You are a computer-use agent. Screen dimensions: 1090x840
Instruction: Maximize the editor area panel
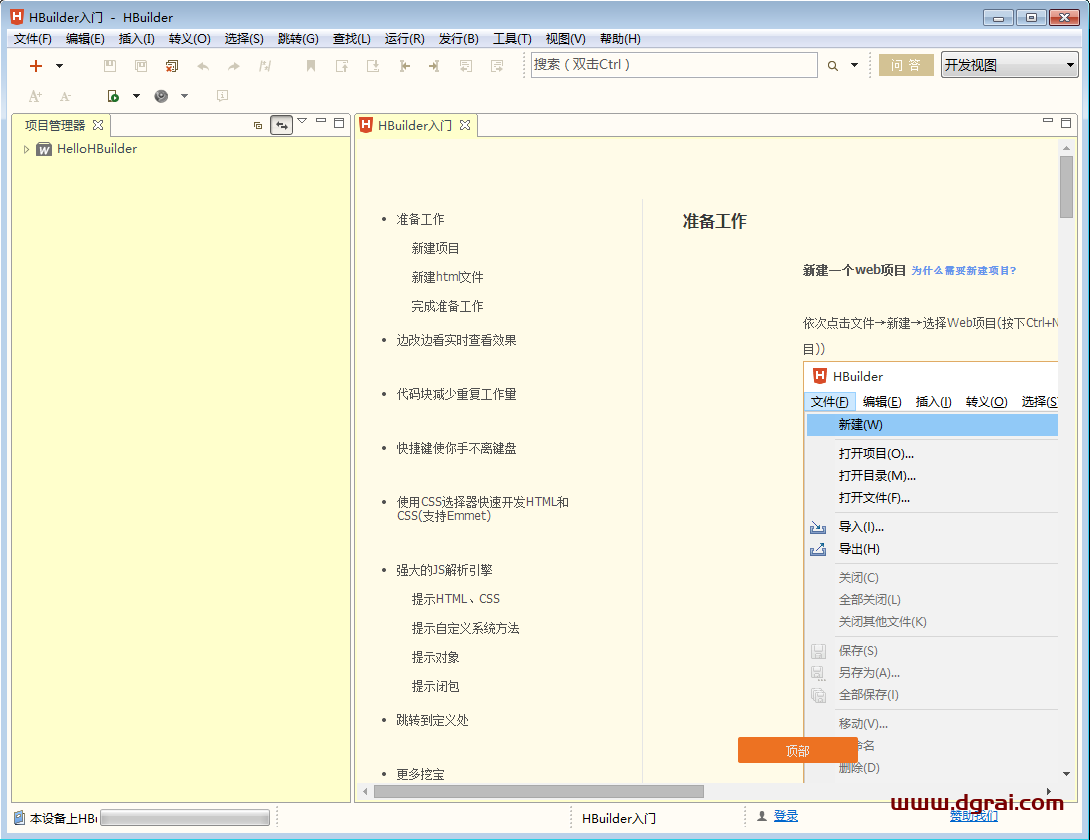[x=1066, y=123]
